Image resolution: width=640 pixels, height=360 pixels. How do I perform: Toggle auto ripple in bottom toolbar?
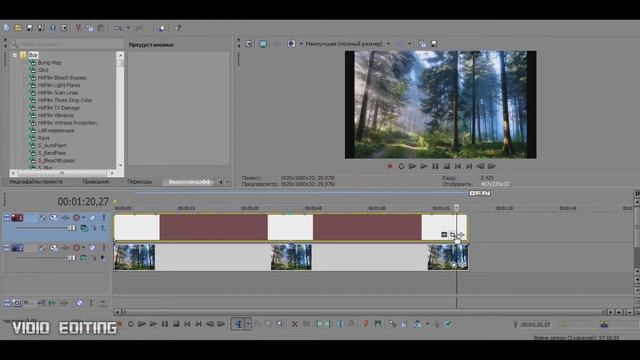click(417, 324)
